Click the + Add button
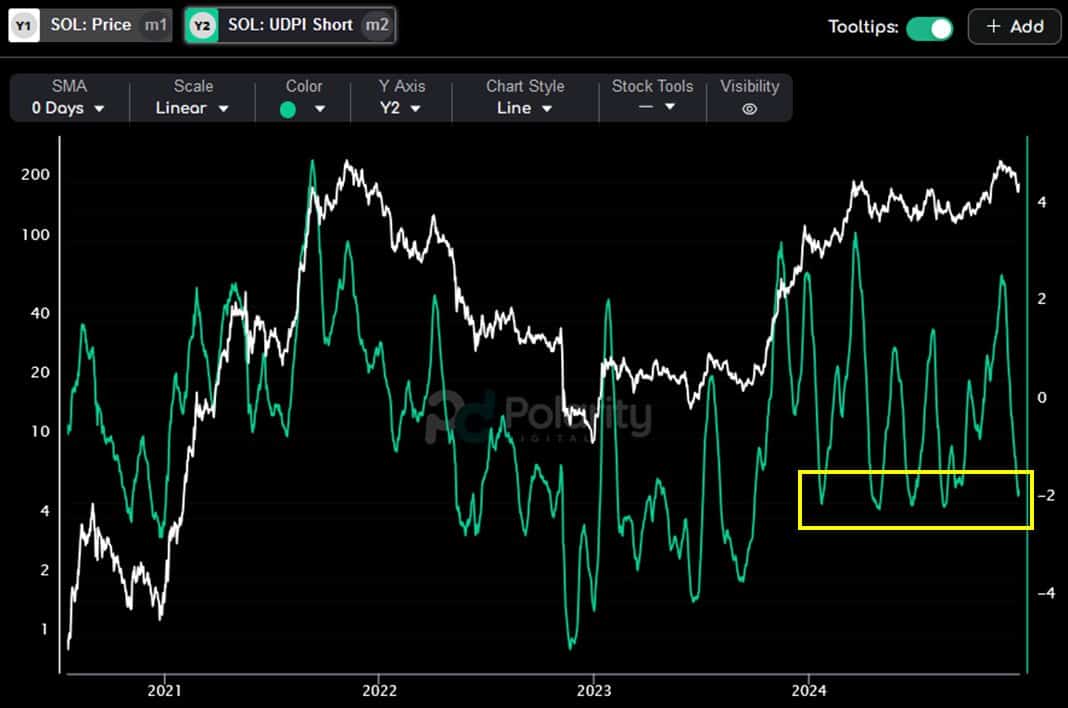The width and height of the screenshot is (1068, 708). (x=1014, y=27)
